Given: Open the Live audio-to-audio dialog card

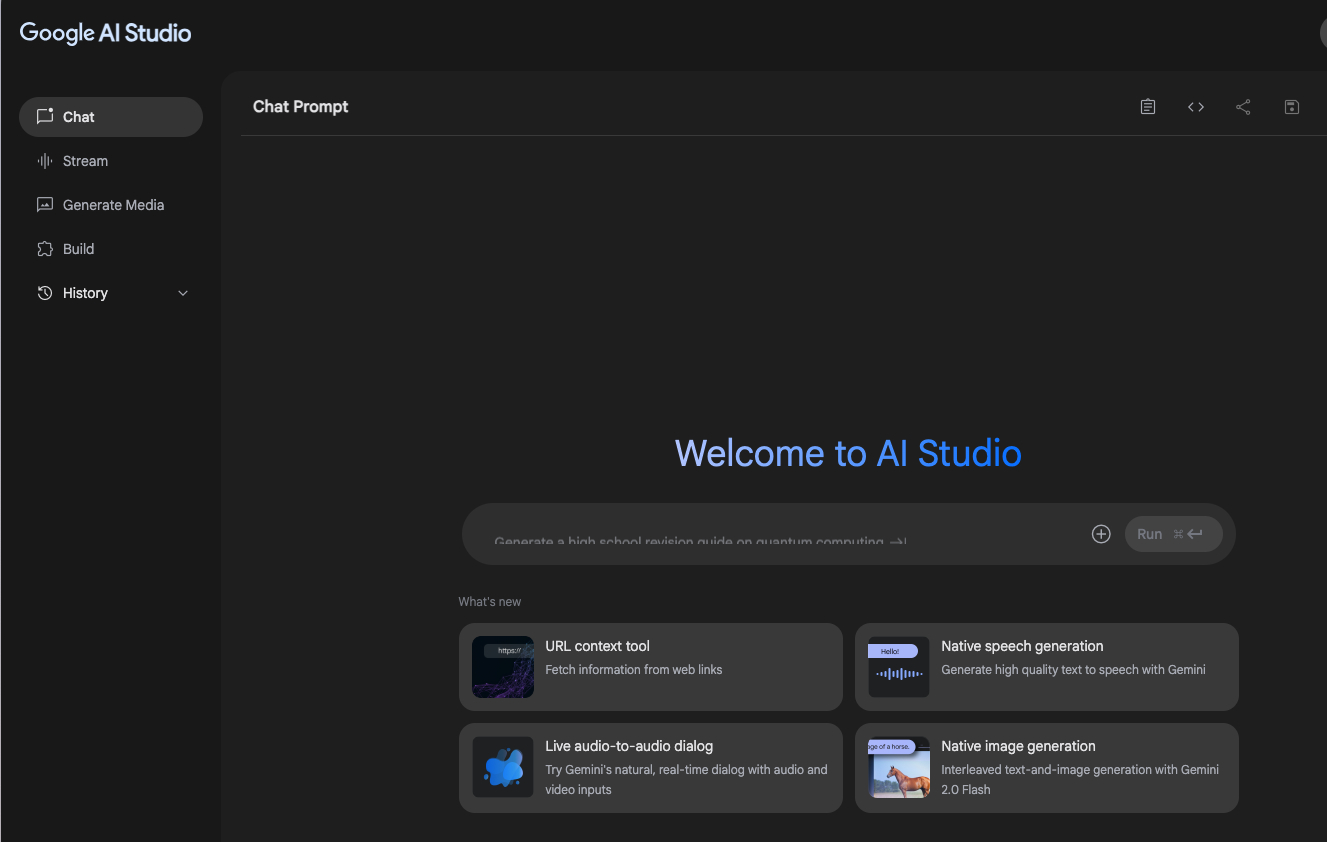Looking at the screenshot, I should tap(651, 768).
